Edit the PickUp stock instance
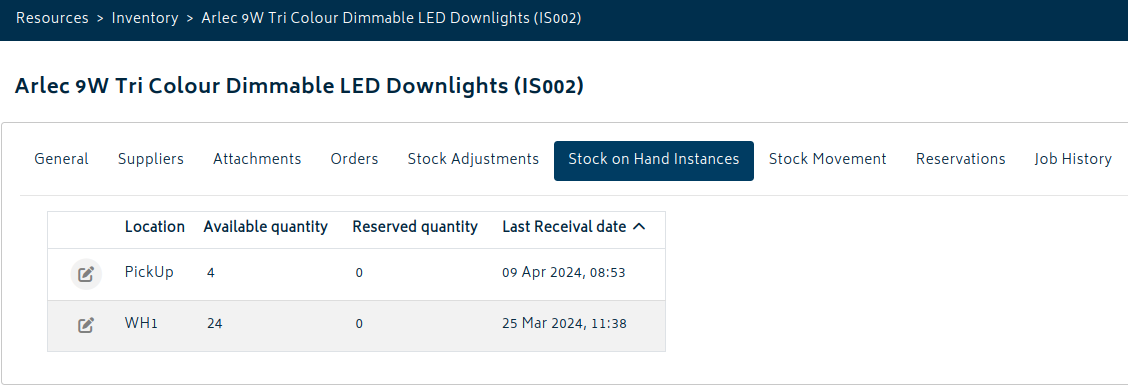Viewport: 1128px width, 387px height. [86, 274]
